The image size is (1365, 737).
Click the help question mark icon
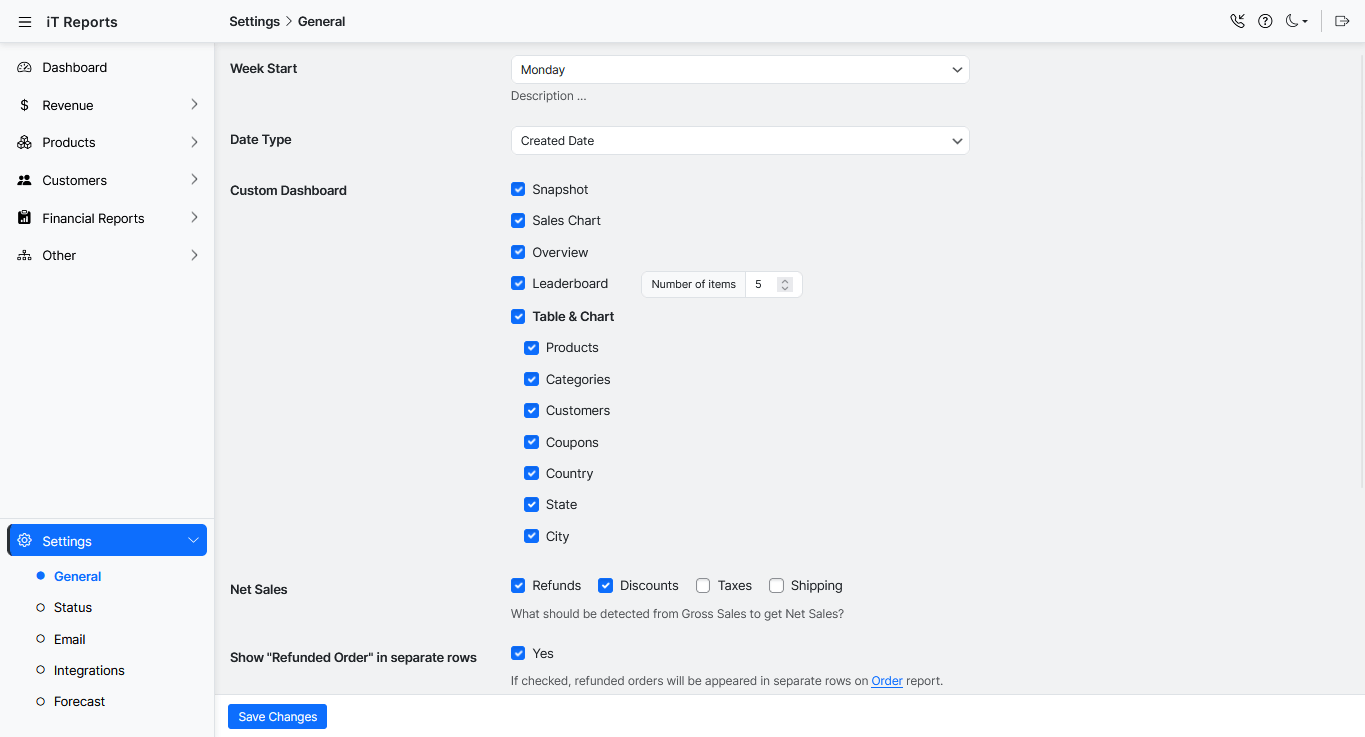pyautogui.click(x=1265, y=21)
